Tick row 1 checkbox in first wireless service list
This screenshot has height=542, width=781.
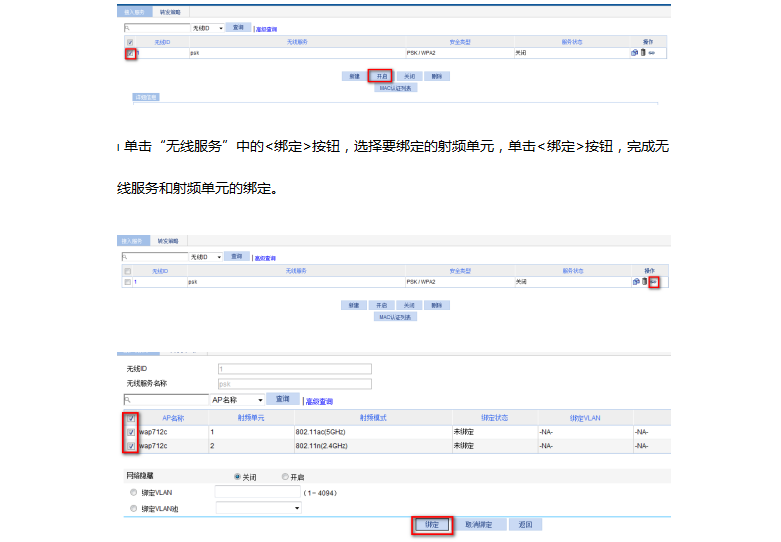coord(130,53)
